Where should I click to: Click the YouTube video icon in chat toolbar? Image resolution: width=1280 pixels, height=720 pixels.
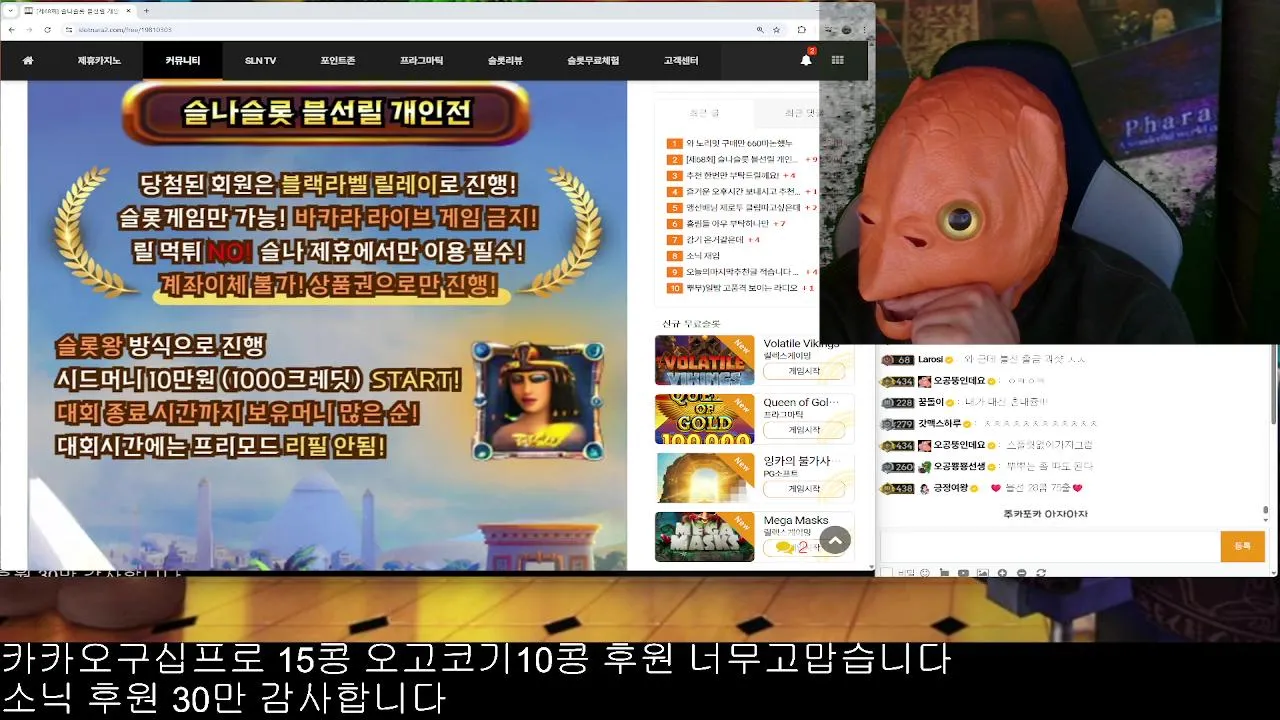point(963,573)
